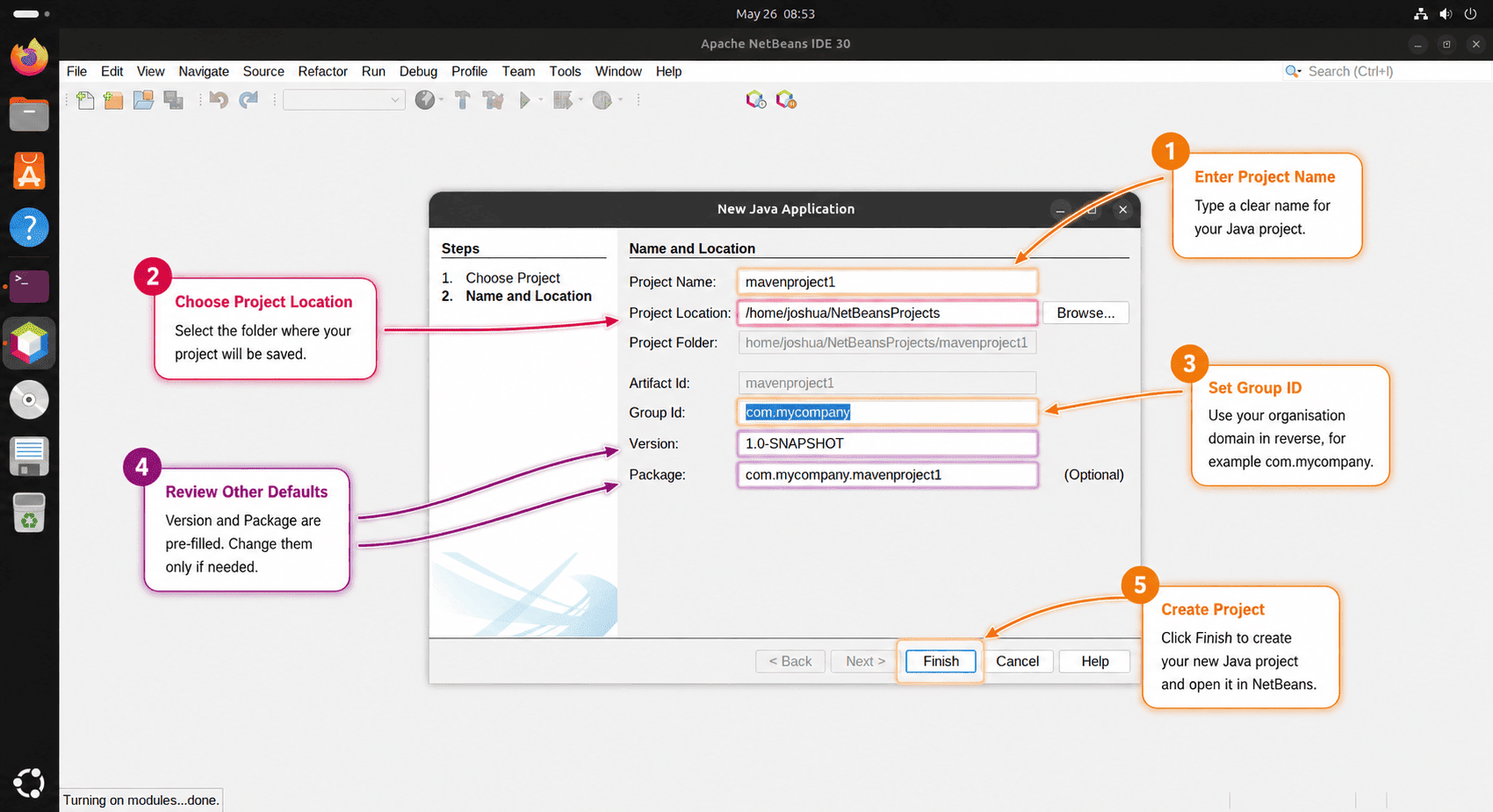Expand the Debug Project dropdown arrow
The height and width of the screenshot is (812, 1493).
581,100
